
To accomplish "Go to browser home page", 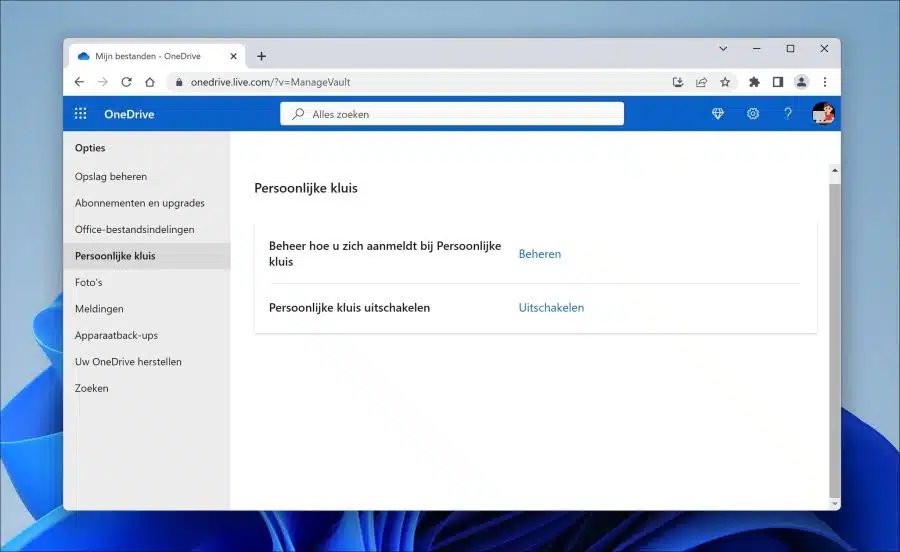I will (150, 82).
